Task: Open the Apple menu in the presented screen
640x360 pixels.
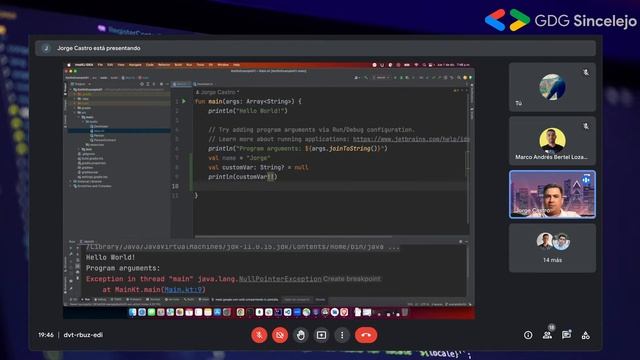Action: pyautogui.click(x=69, y=64)
